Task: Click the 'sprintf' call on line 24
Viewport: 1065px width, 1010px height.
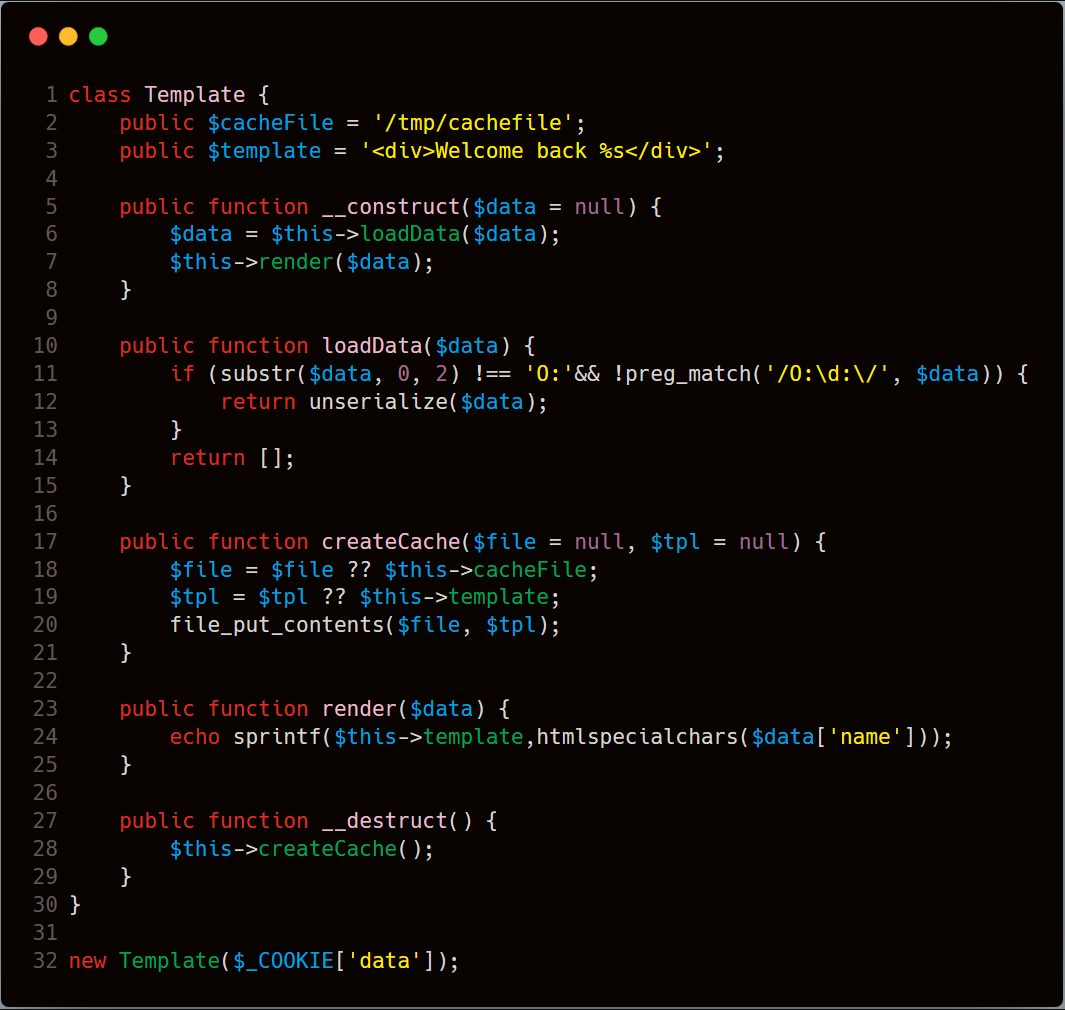Action: click(277, 737)
